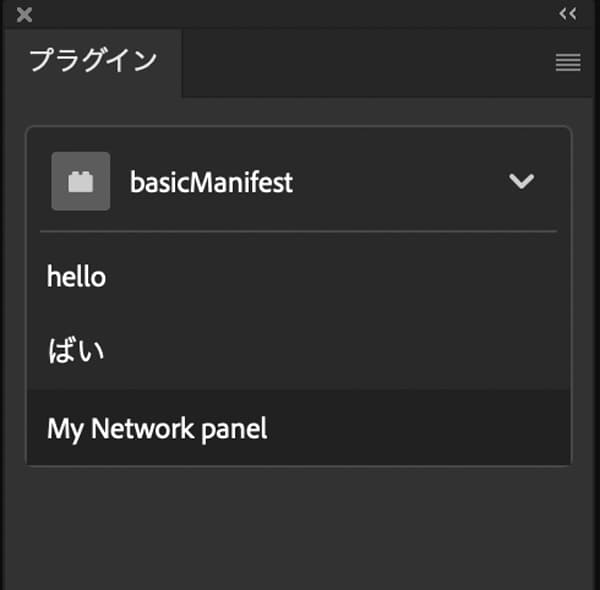
Task: Click the right margin beside the plugin card
Action: [585, 300]
